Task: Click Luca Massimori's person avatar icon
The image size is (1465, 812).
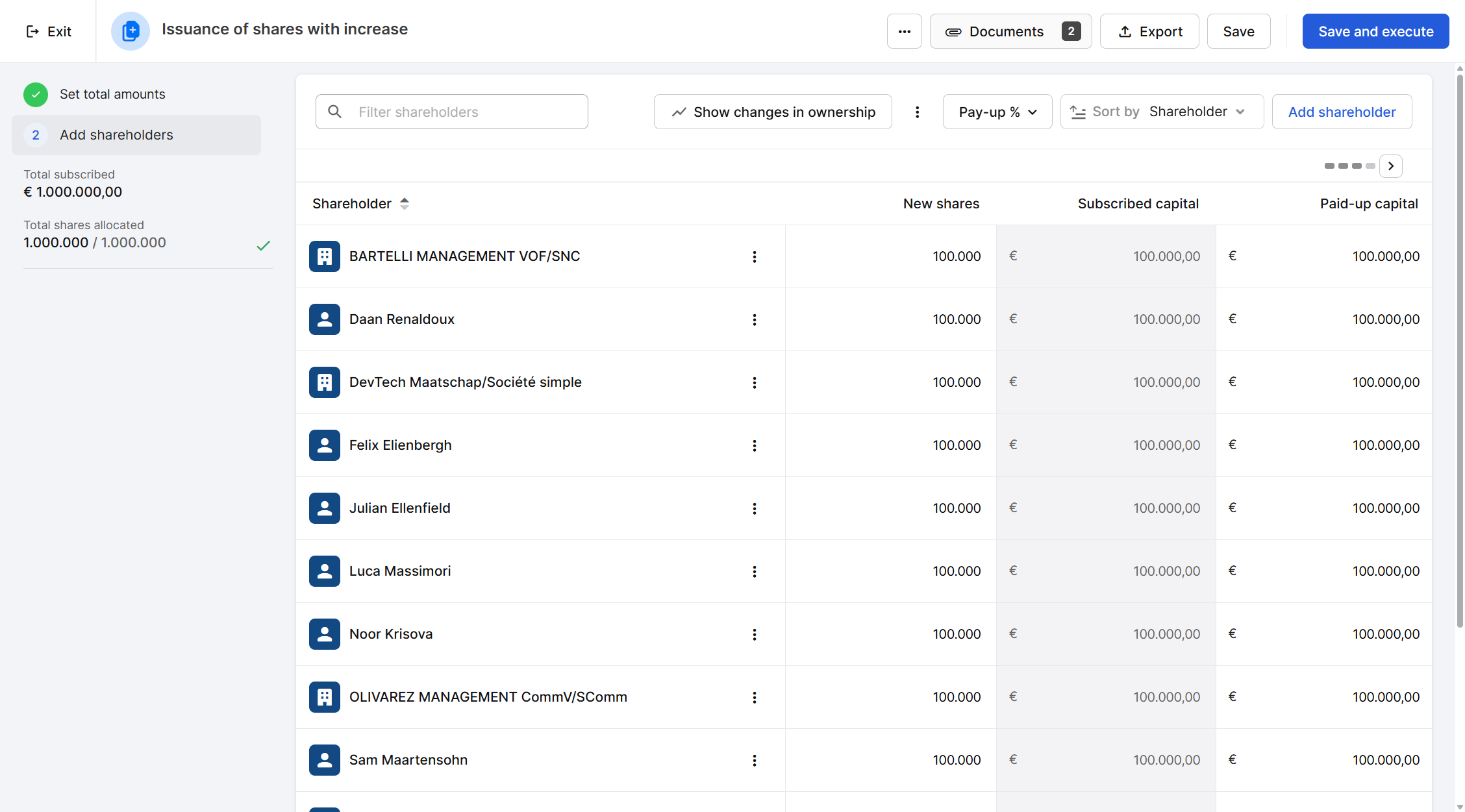Action: (324, 571)
